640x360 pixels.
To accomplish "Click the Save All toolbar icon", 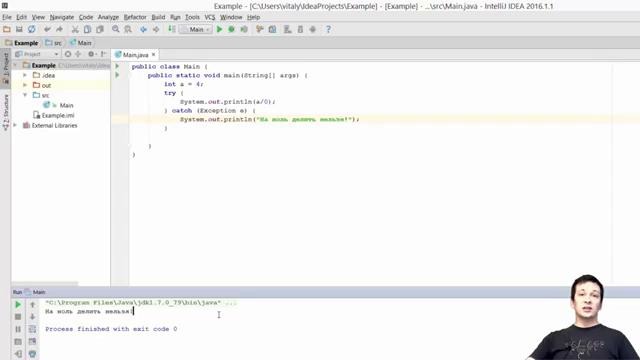I will 19,29.
